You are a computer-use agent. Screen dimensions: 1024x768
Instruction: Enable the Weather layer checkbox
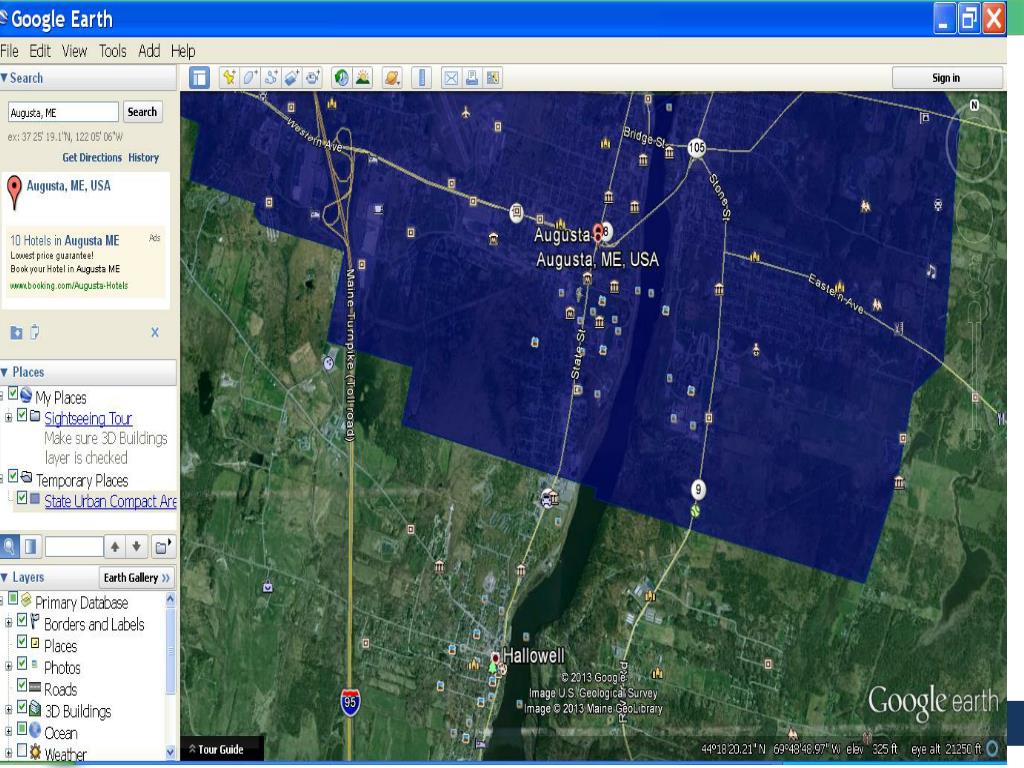[x=22, y=749]
